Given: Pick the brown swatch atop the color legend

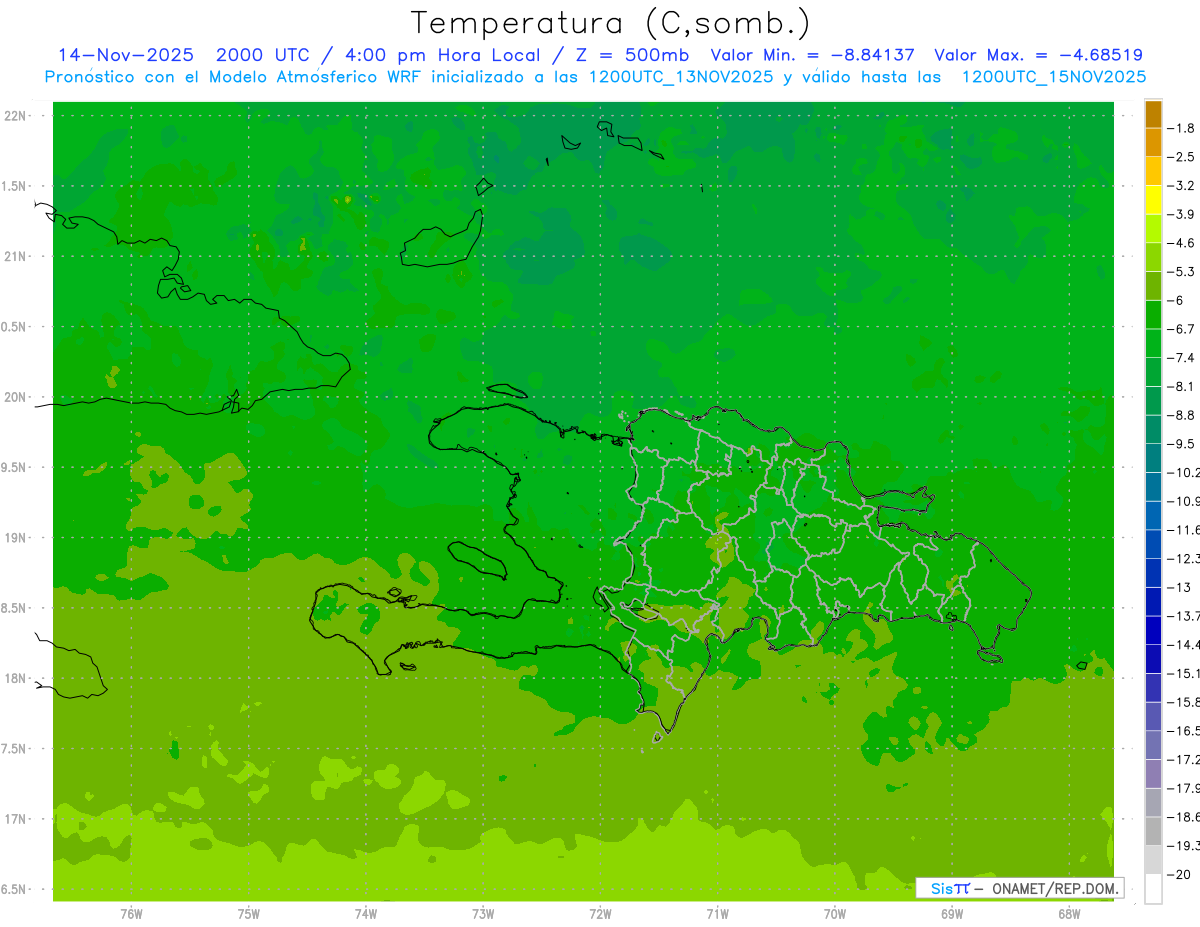Looking at the screenshot, I should click(x=1153, y=115).
